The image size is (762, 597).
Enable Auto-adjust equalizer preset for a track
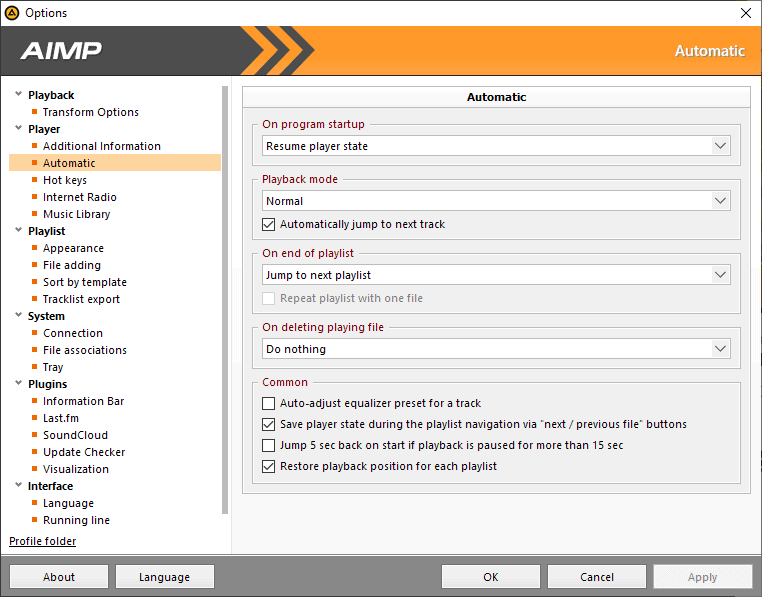(268, 403)
